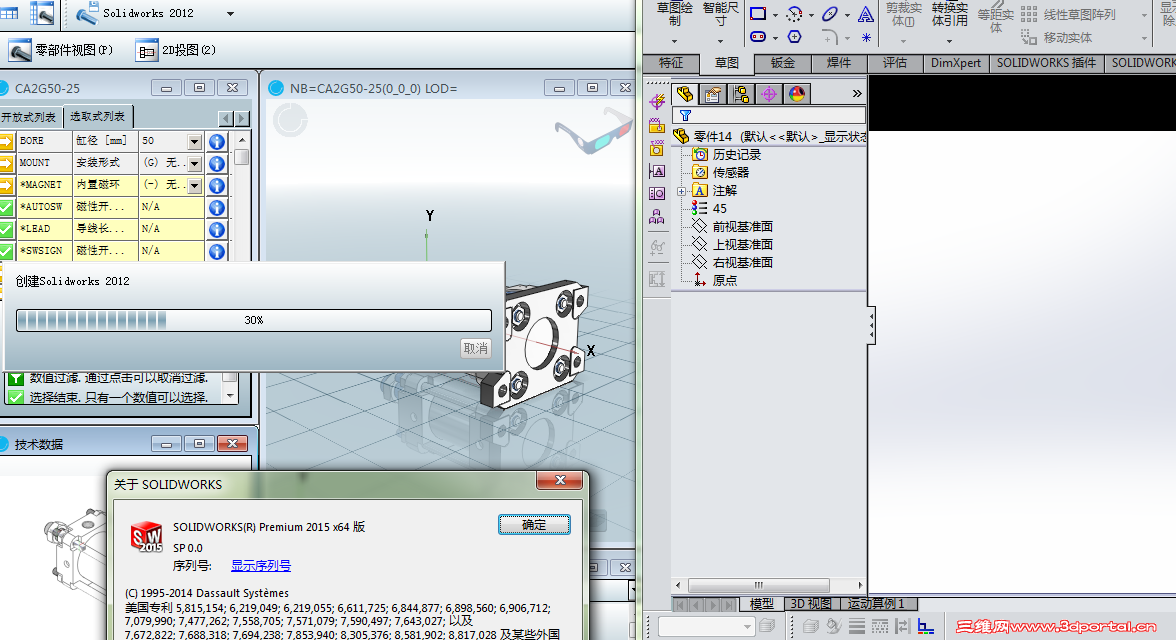The height and width of the screenshot is (640, 1176).
Task: Select the ellipse sketch tool
Action: coord(830,14)
